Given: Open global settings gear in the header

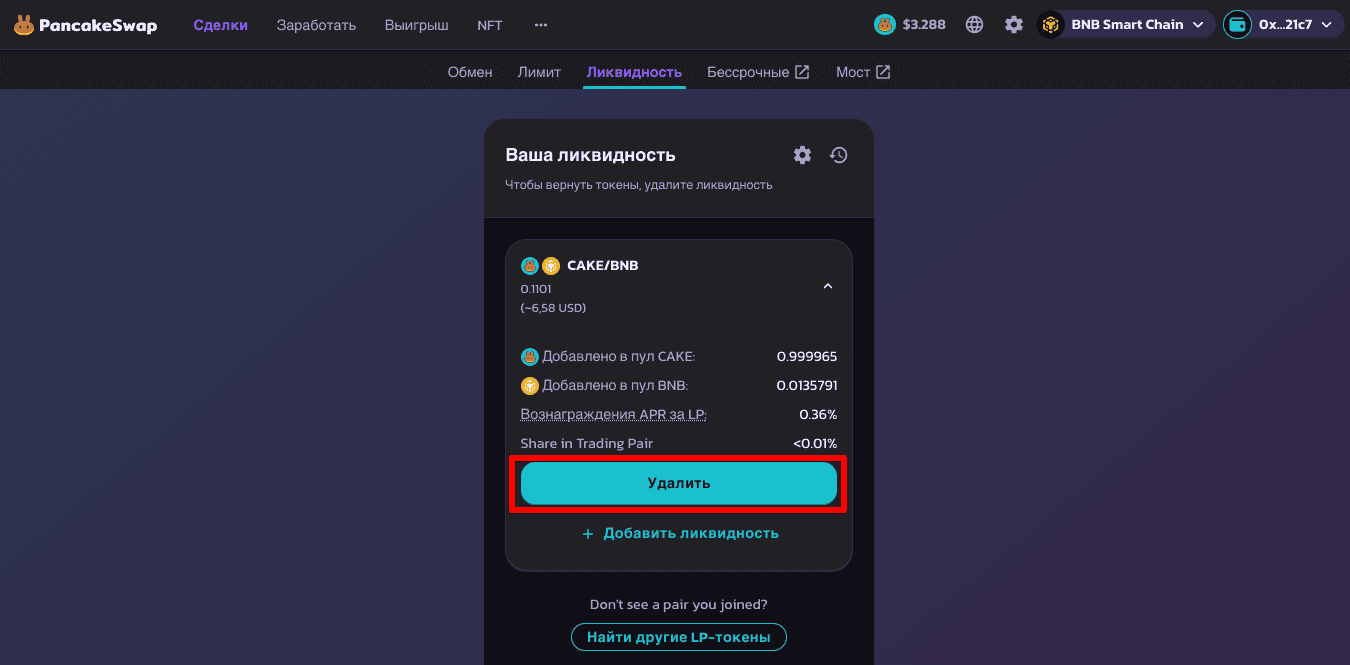Looking at the screenshot, I should (x=1014, y=25).
